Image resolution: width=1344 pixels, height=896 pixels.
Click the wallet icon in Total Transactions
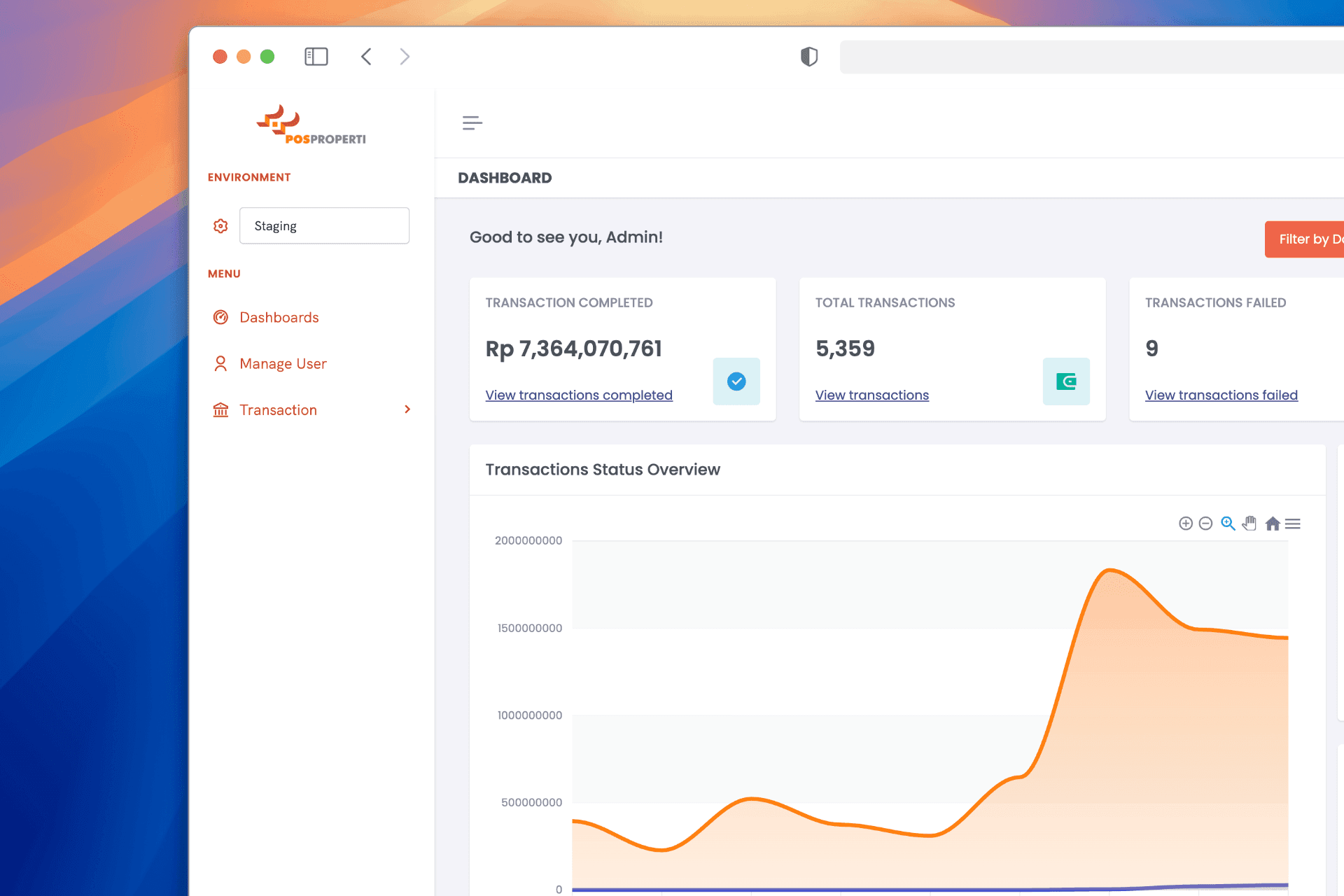point(1065,381)
